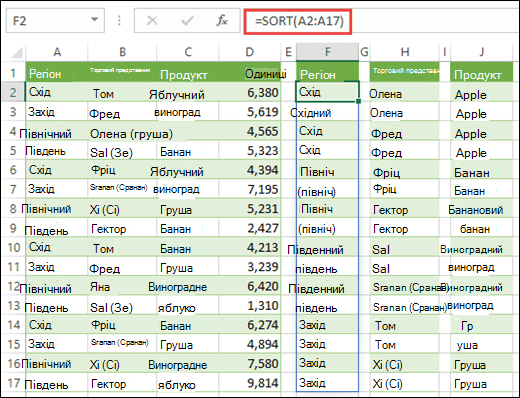This screenshot has height=398, width=520.
Task: Click cell D8 with 5,231
Action: pos(250,208)
